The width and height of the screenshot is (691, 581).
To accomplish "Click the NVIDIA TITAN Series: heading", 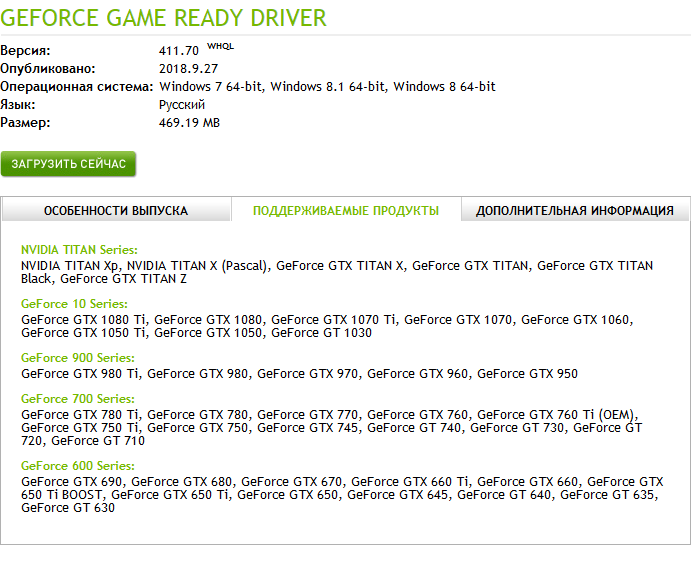I will [x=79, y=250].
